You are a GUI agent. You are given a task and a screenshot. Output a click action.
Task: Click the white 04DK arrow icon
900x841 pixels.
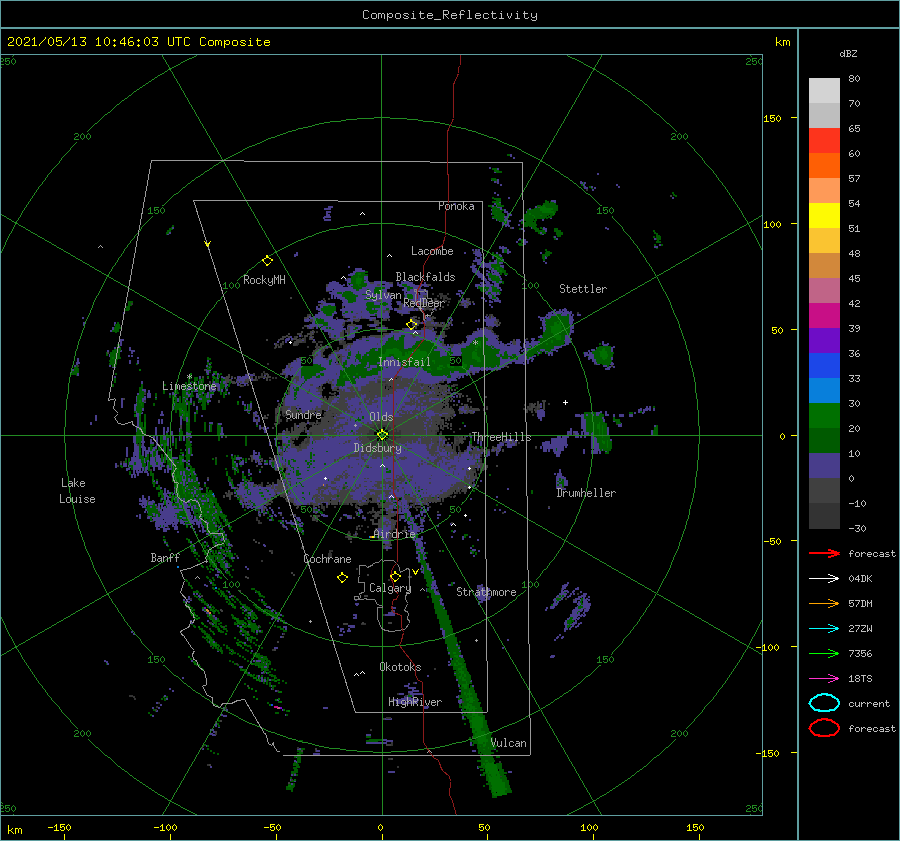click(x=824, y=579)
